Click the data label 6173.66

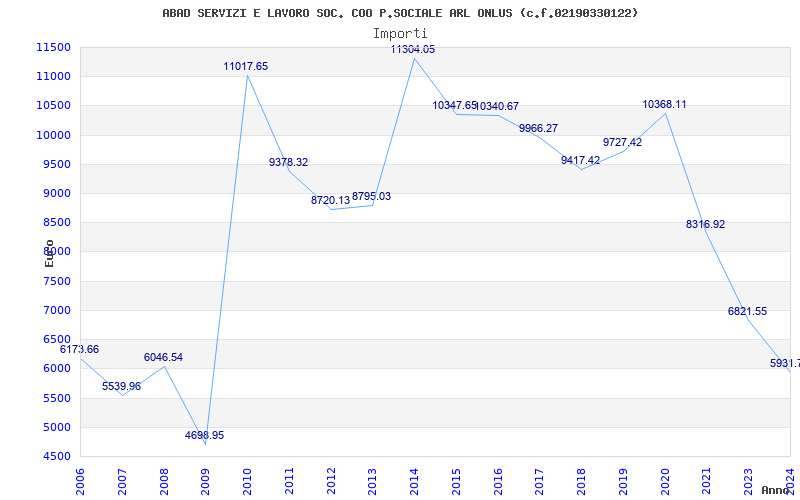coord(80,349)
